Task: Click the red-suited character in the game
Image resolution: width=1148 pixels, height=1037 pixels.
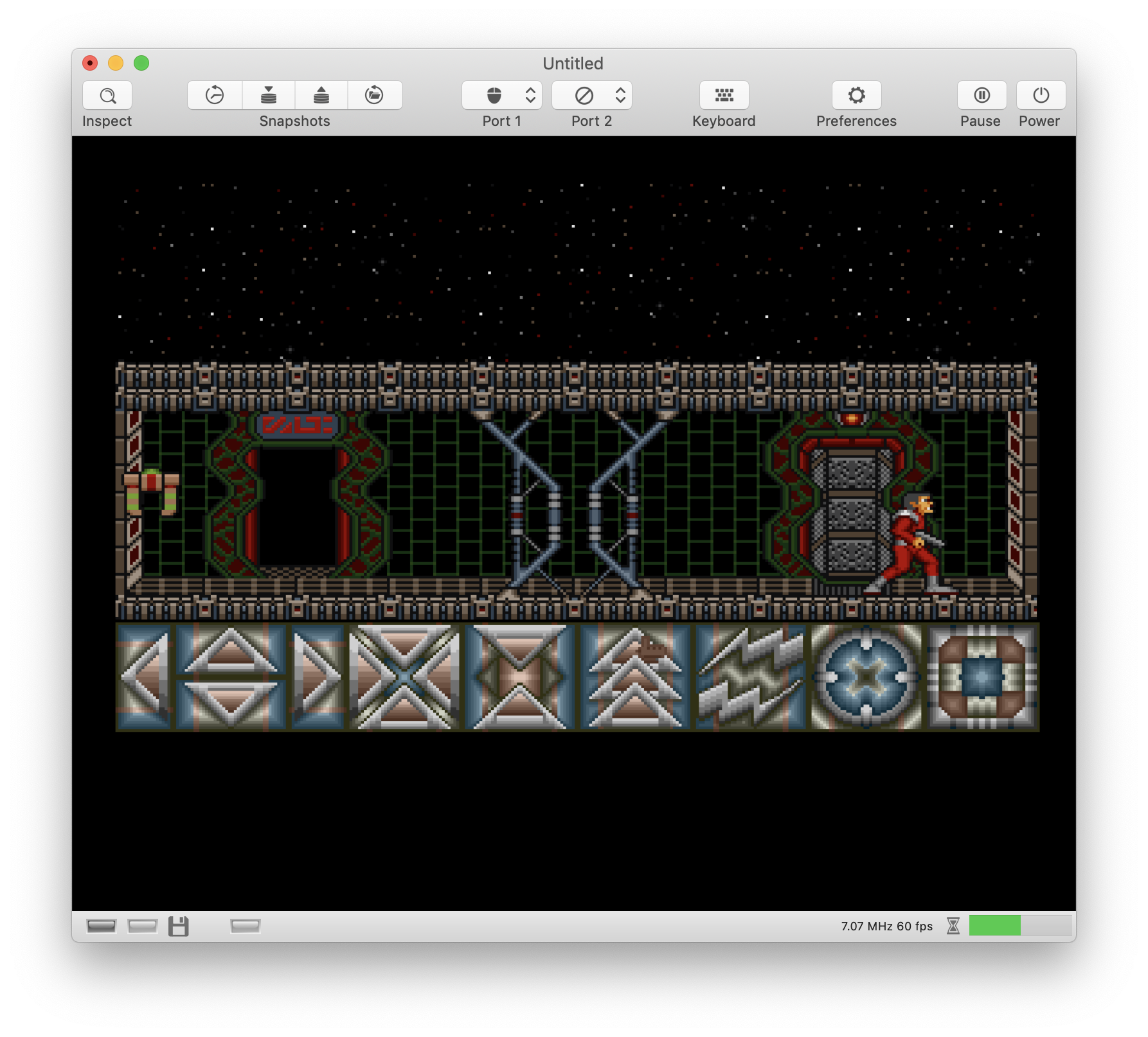Action: (911, 544)
